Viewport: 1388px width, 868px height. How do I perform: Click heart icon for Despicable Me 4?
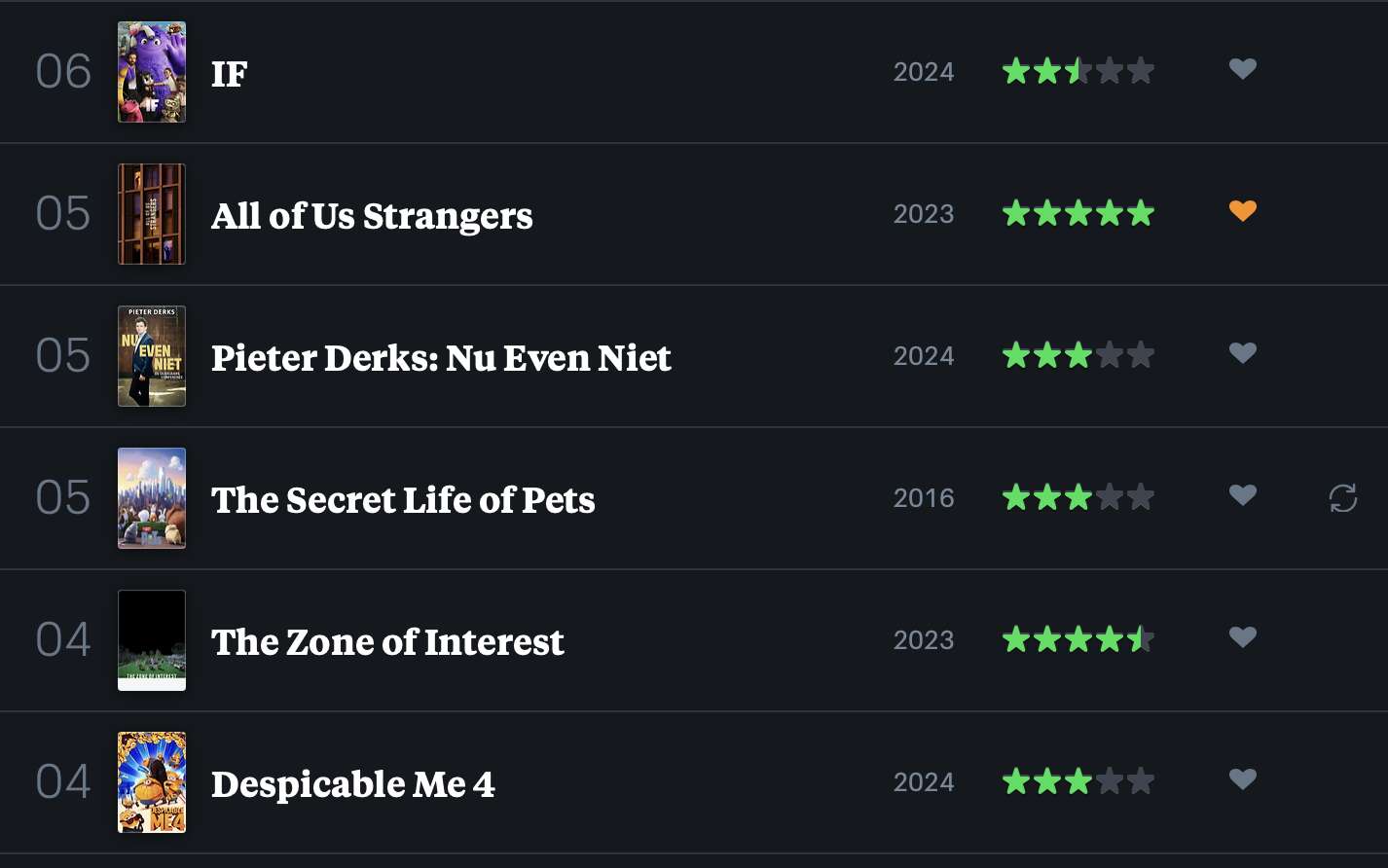[x=1242, y=779]
